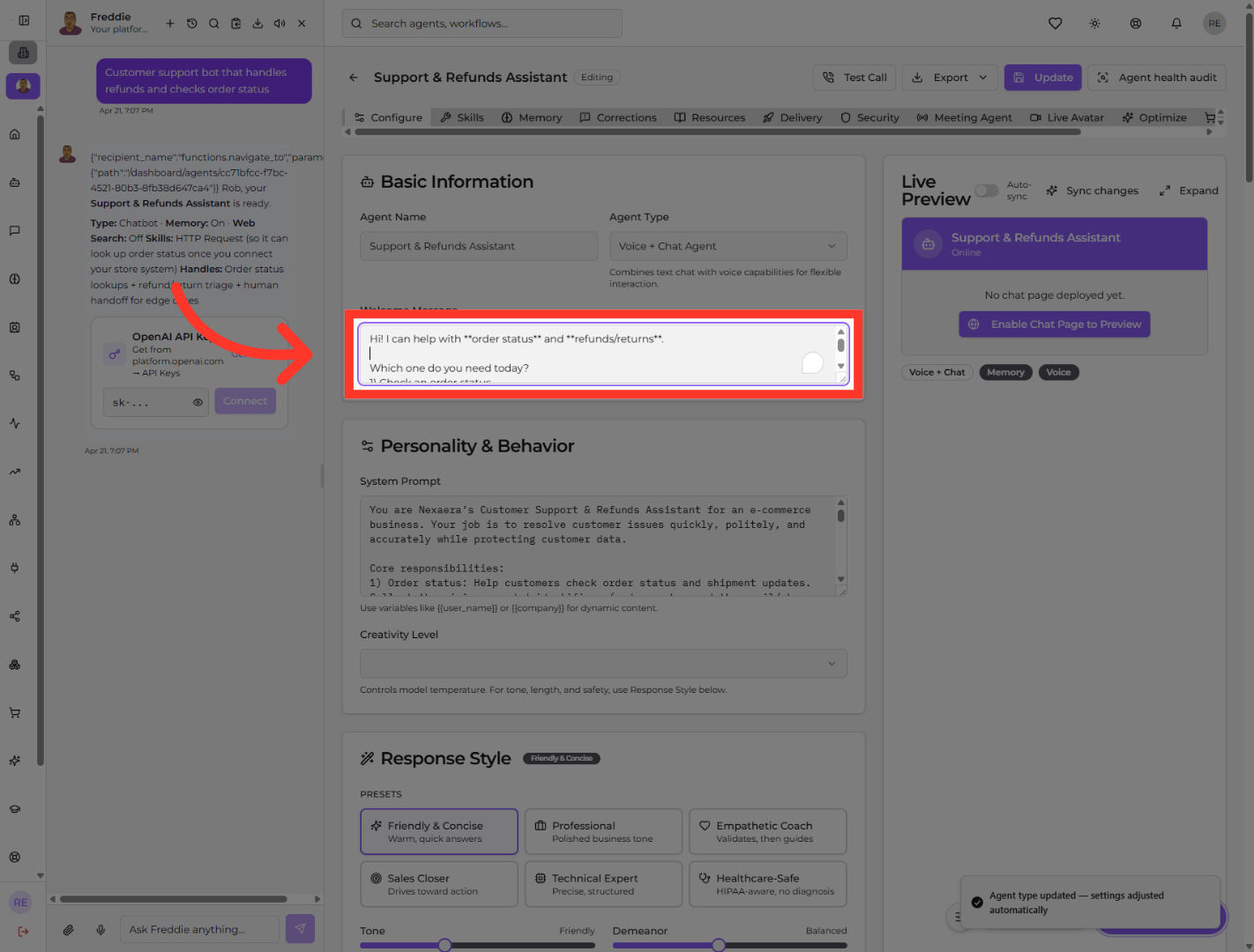1254x952 pixels.
Task: Send message with the paper plane button
Action: coord(300,928)
